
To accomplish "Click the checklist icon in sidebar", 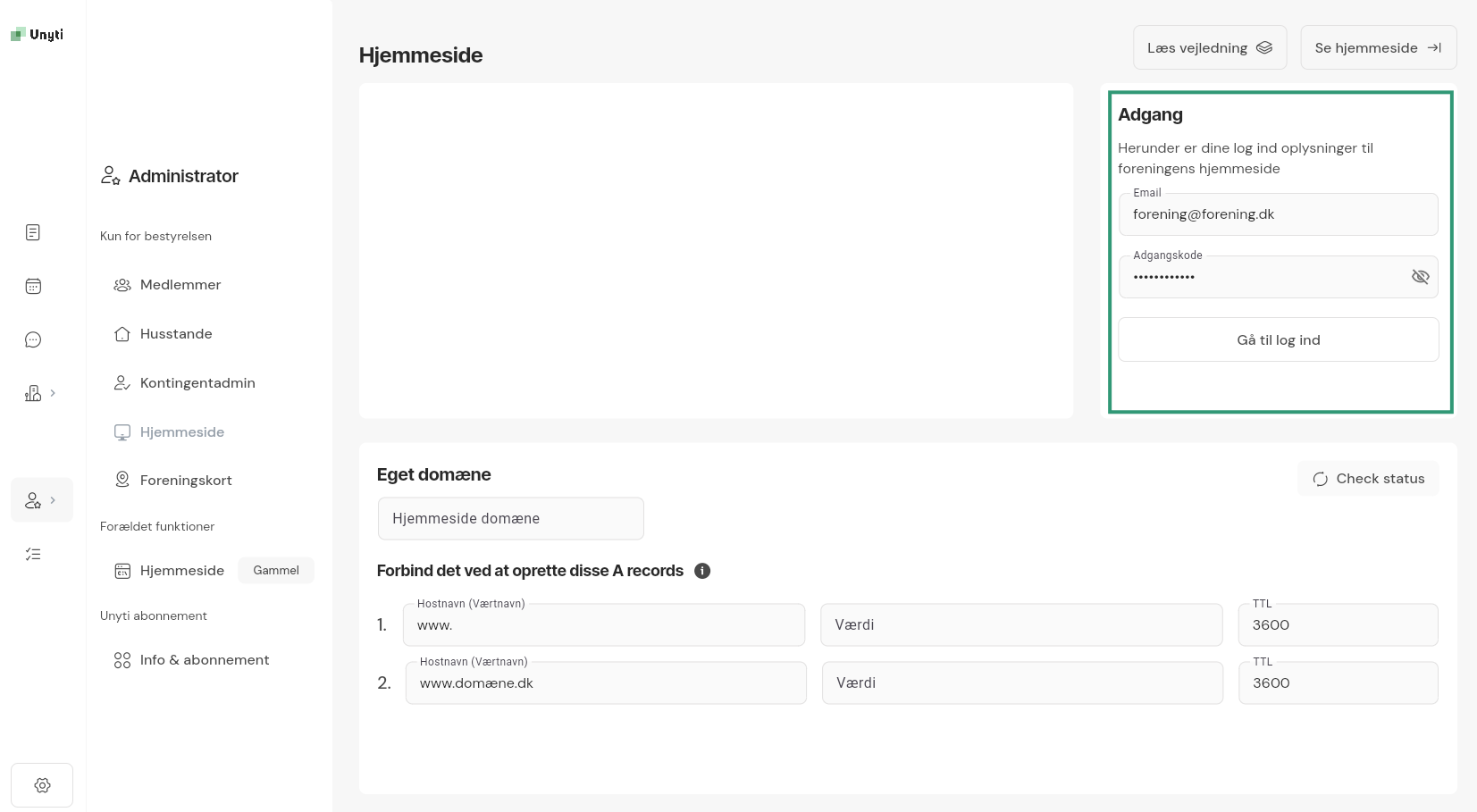I will point(33,554).
